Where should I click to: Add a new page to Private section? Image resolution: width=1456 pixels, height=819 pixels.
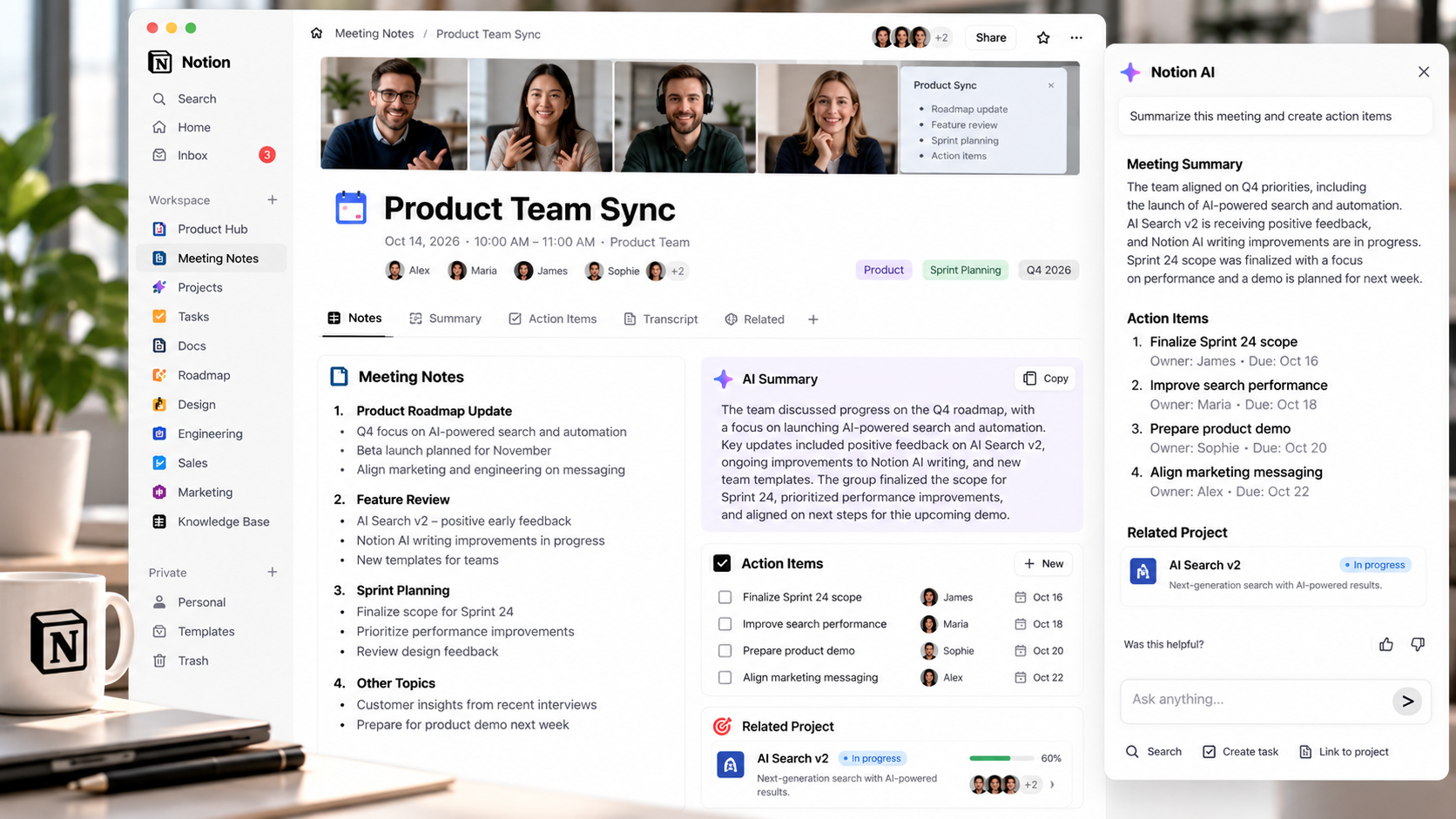click(x=273, y=572)
